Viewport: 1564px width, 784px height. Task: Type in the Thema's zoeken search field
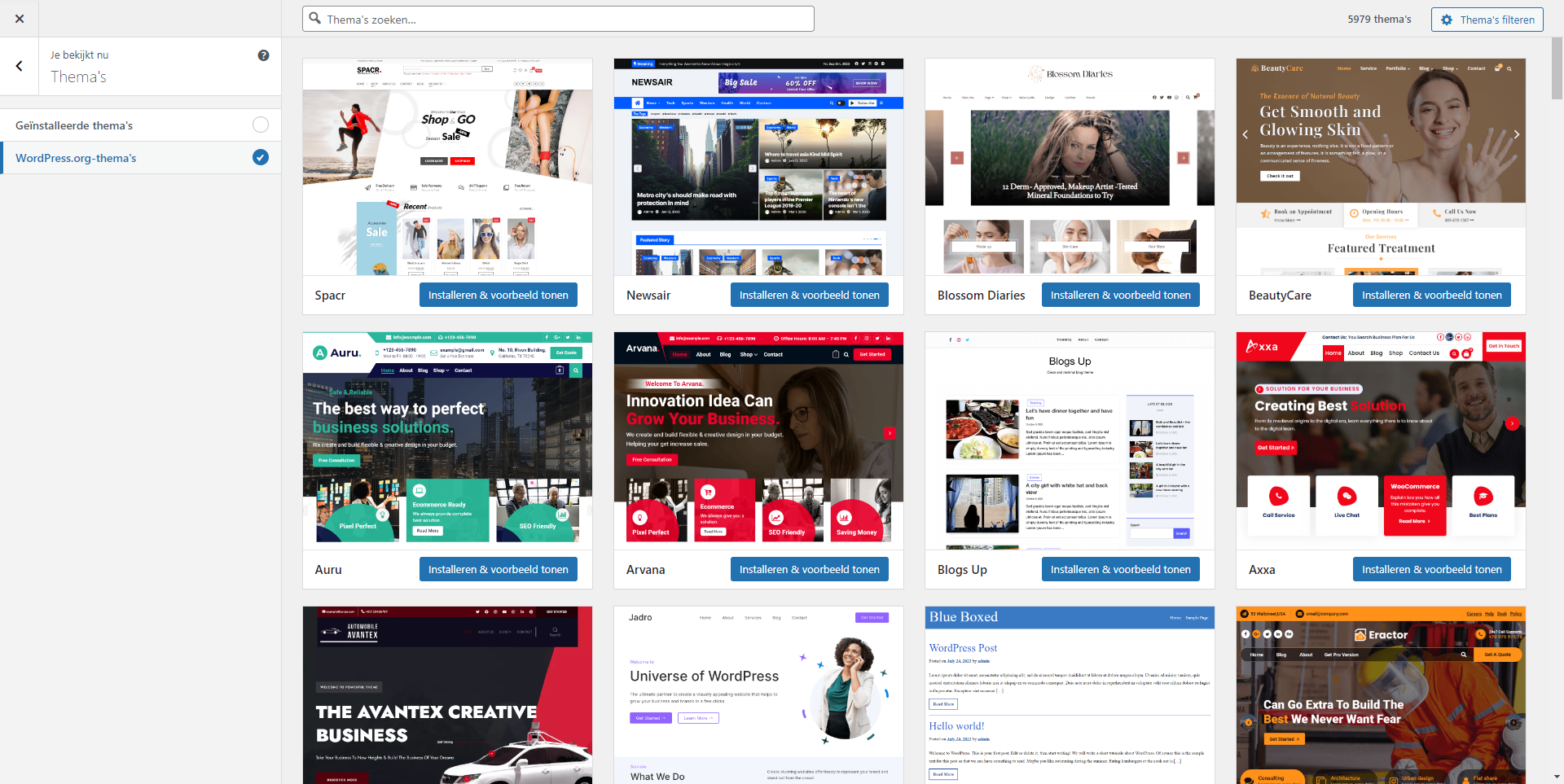click(562, 19)
